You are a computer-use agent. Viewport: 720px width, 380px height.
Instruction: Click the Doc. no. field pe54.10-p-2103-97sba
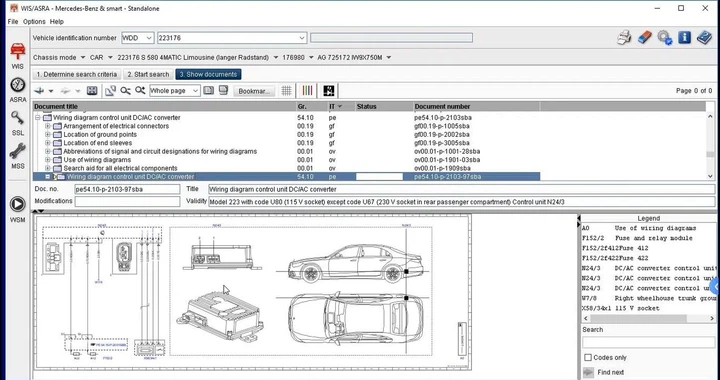(x=127, y=189)
